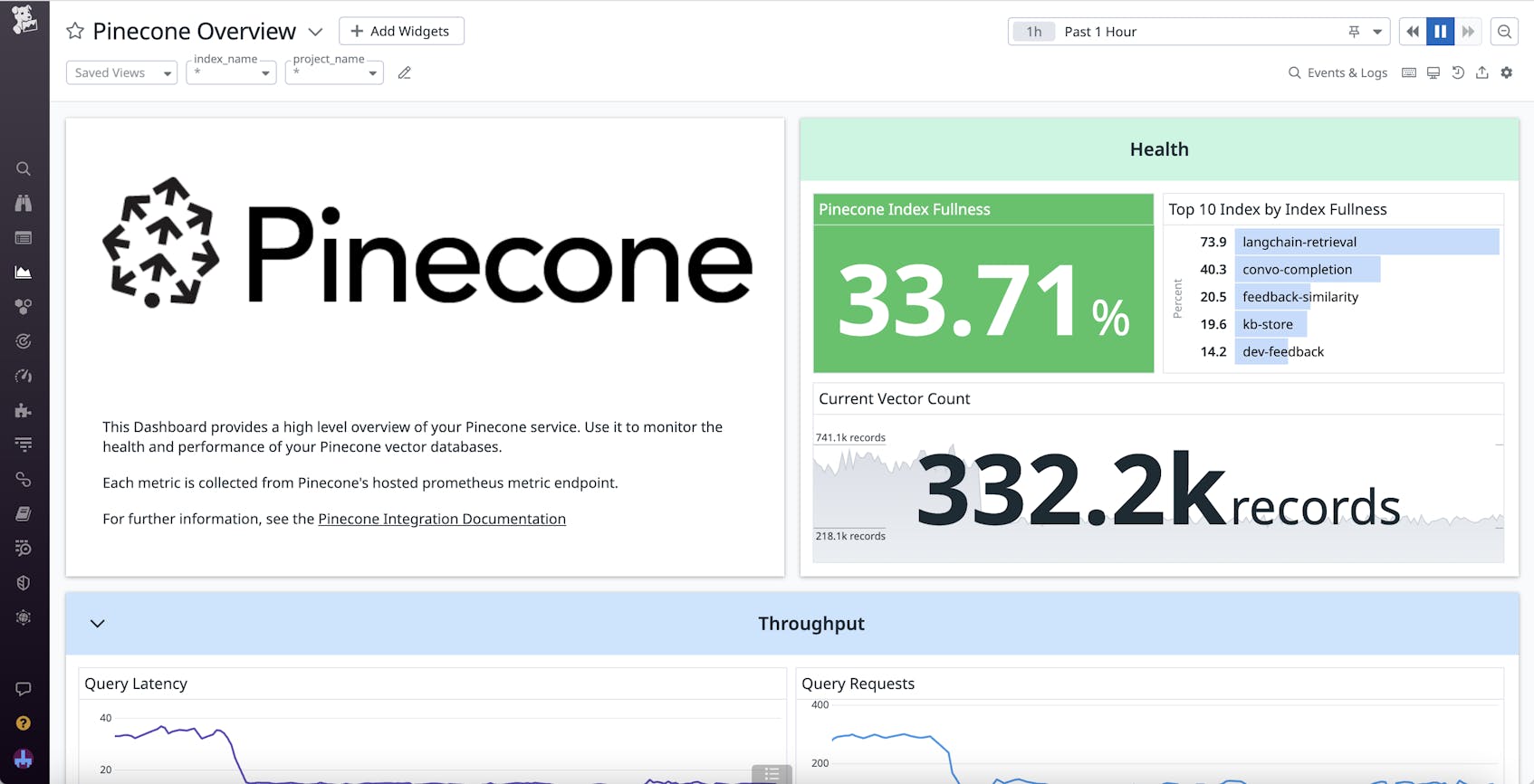
Task: Open the time range dropdown arrow
Action: pos(1377,32)
